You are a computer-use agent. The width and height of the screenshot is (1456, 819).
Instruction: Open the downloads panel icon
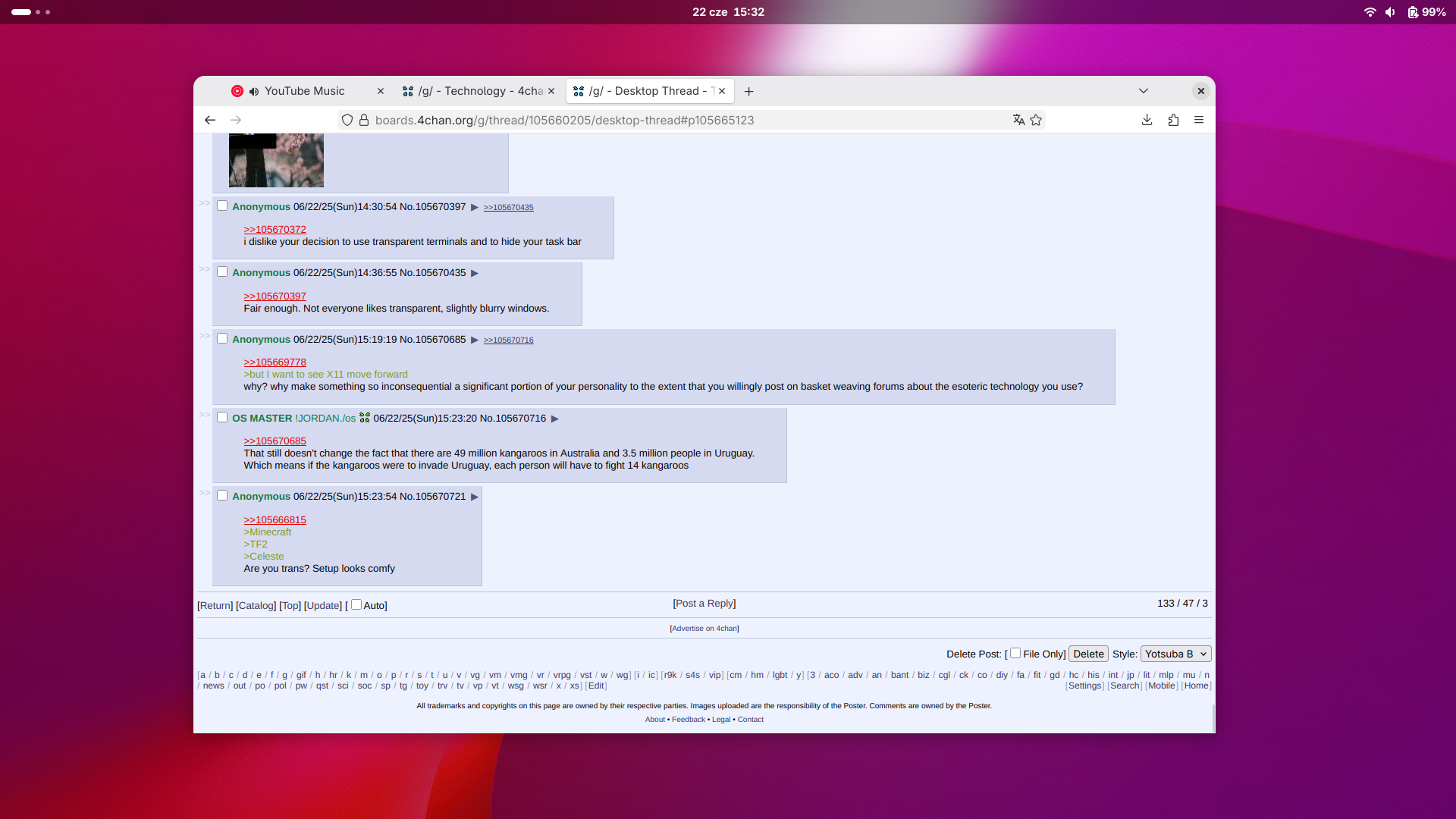click(x=1147, y=120)
